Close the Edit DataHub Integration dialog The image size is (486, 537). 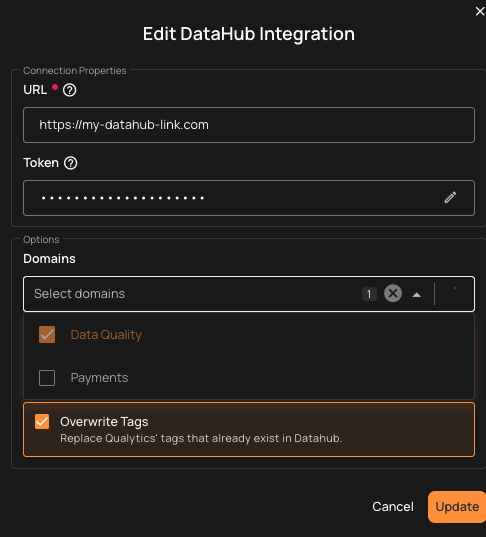[x=479, y=11]
